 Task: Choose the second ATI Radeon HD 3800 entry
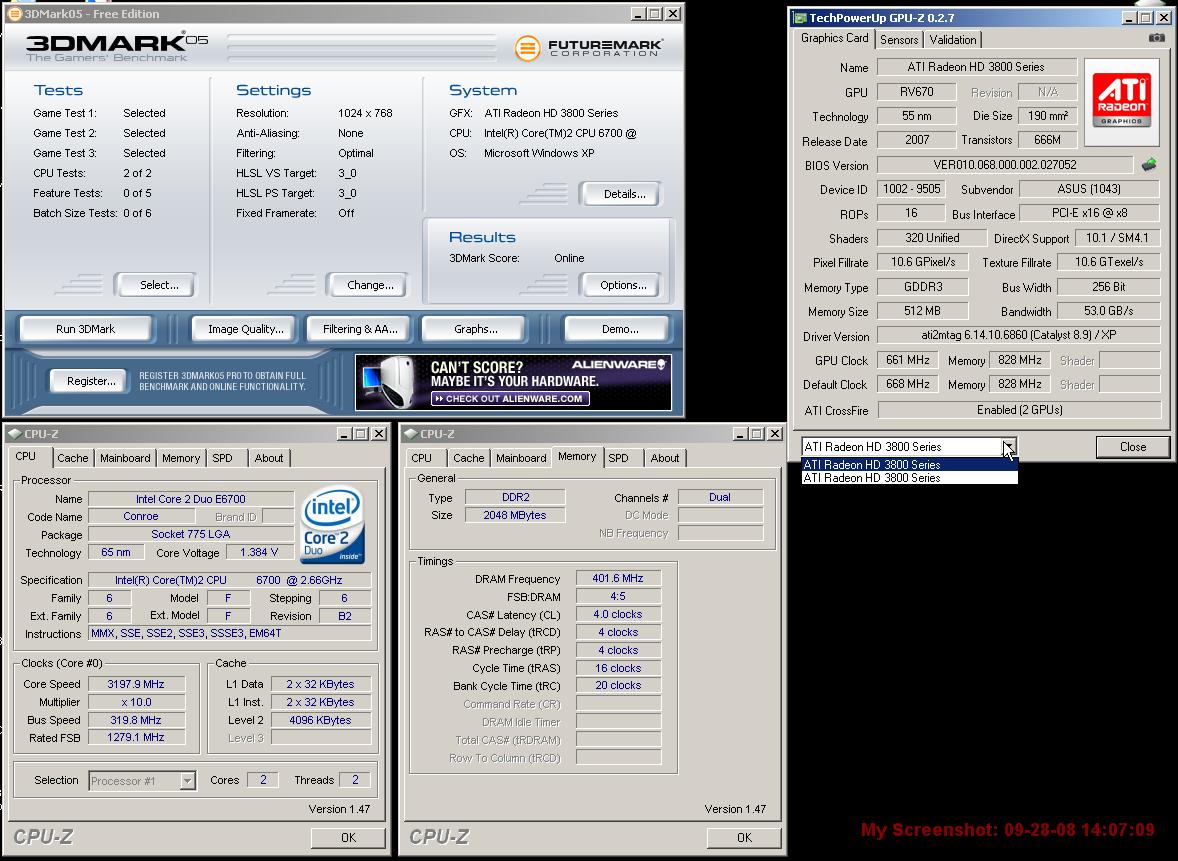(x=909, y=478)
